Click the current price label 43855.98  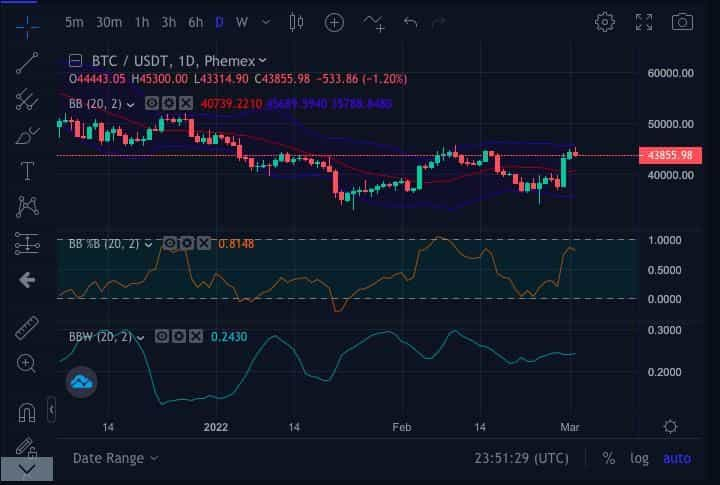(x=671, y=155)
